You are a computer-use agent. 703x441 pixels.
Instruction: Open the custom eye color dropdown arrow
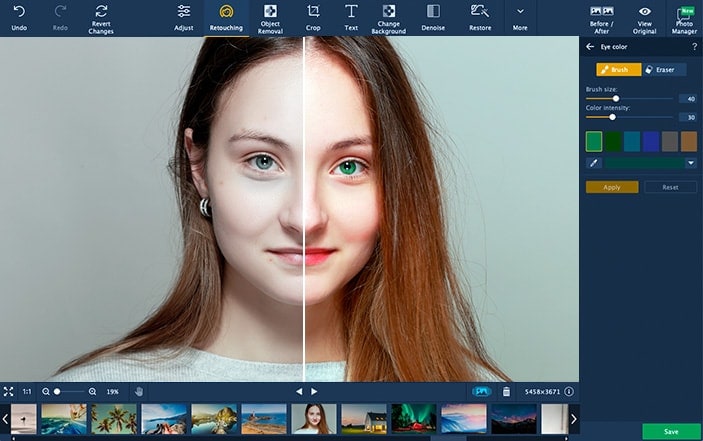pyautogui.click(x=690, y=163)
